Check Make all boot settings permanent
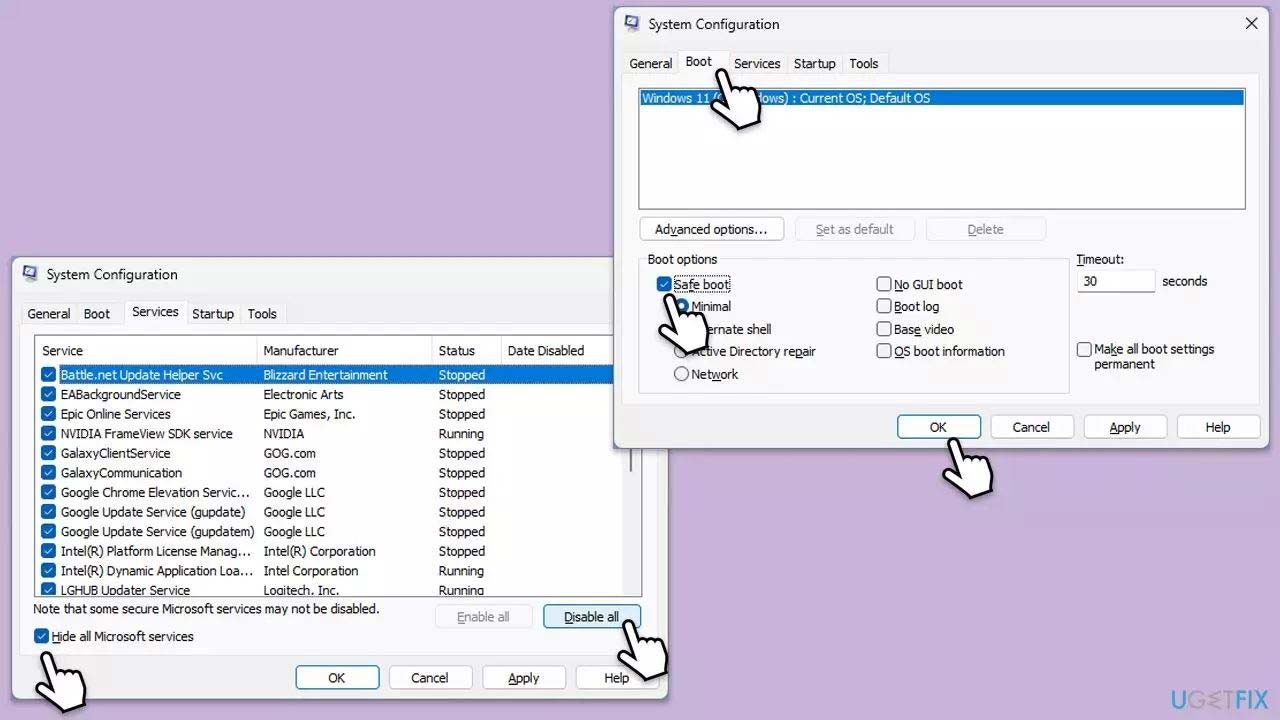This screenshot has height=720, width=1280. pyautogui.click(x=1084, y=350)
